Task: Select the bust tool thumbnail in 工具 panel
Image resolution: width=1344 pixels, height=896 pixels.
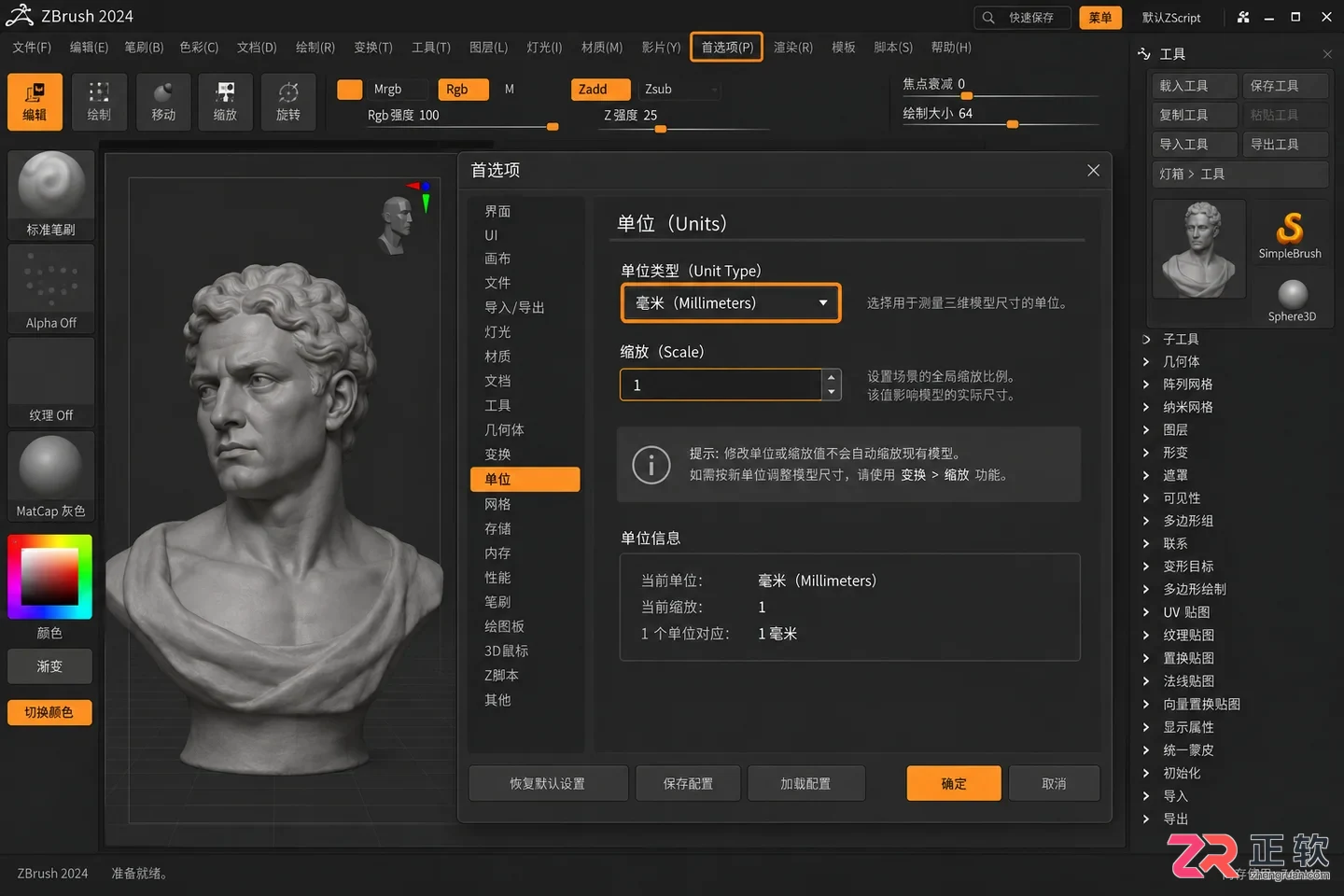Action: pyautogui.click(x=1199, y=249)
